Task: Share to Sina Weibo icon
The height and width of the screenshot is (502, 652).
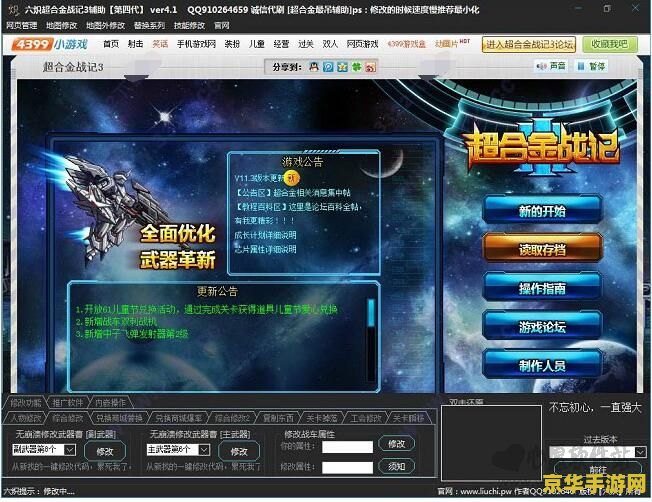Action: point(370,67)
